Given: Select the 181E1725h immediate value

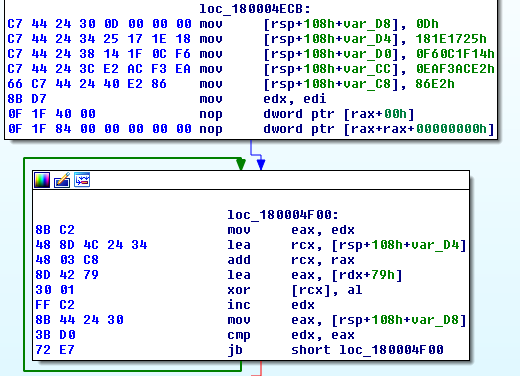Looking at the screenshot, I should [x=451, y=39].
